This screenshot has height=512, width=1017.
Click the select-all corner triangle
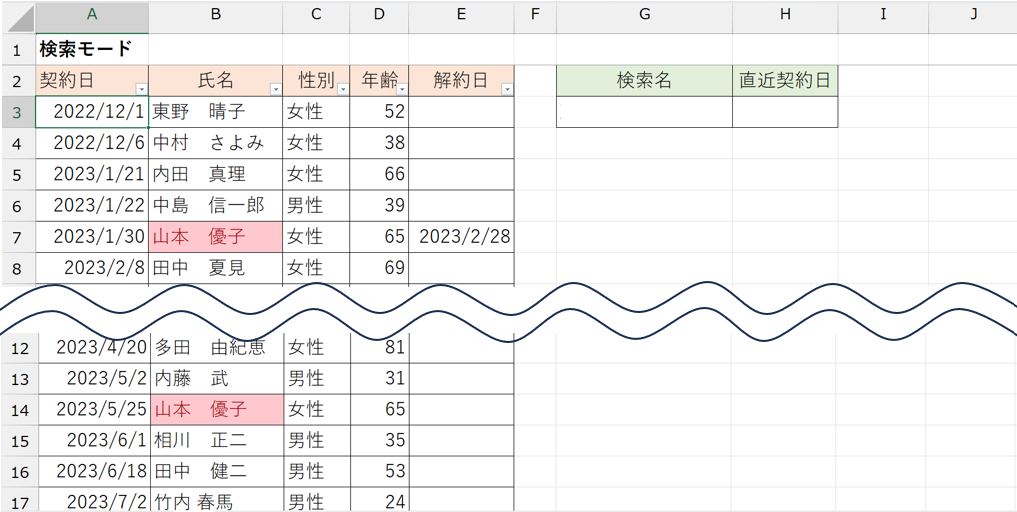pyautogui.click(x=18, y=17)
